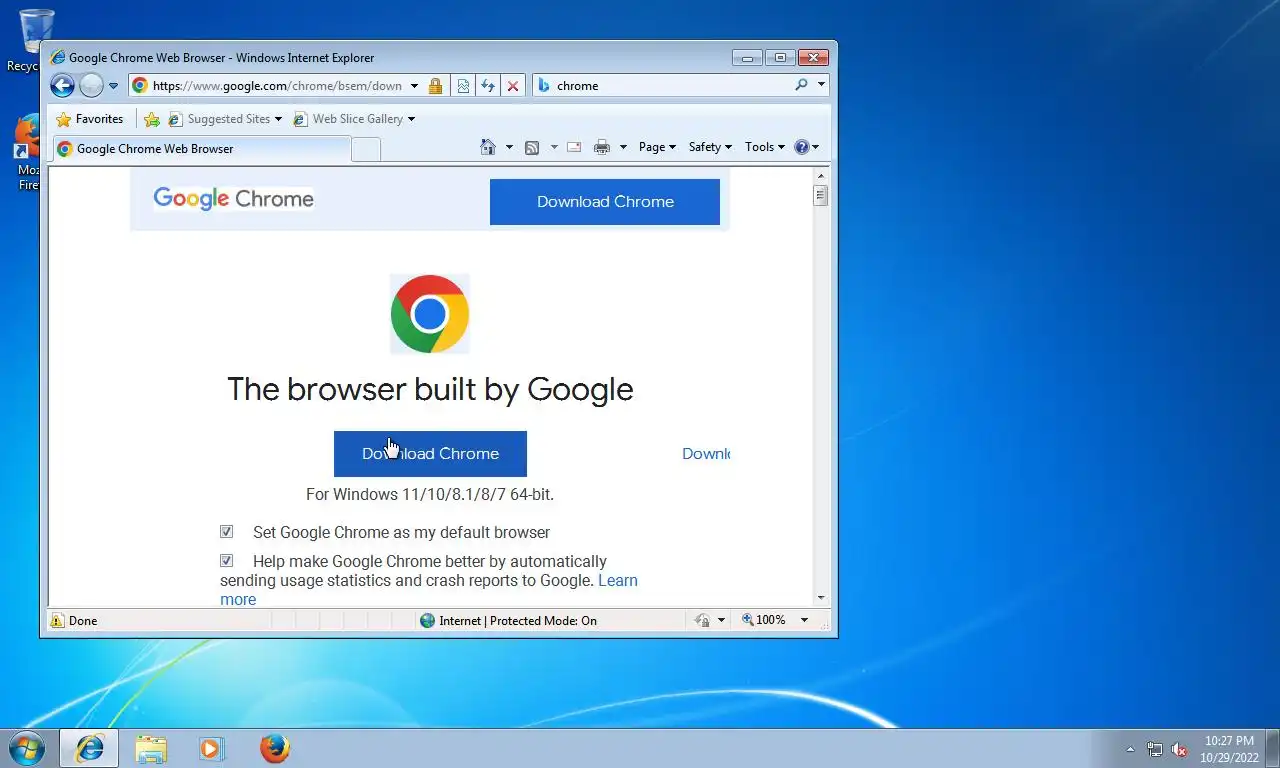Click the Read Mail icon
The width and height of the screenshot is (1280, 768).
coord(574,147)
